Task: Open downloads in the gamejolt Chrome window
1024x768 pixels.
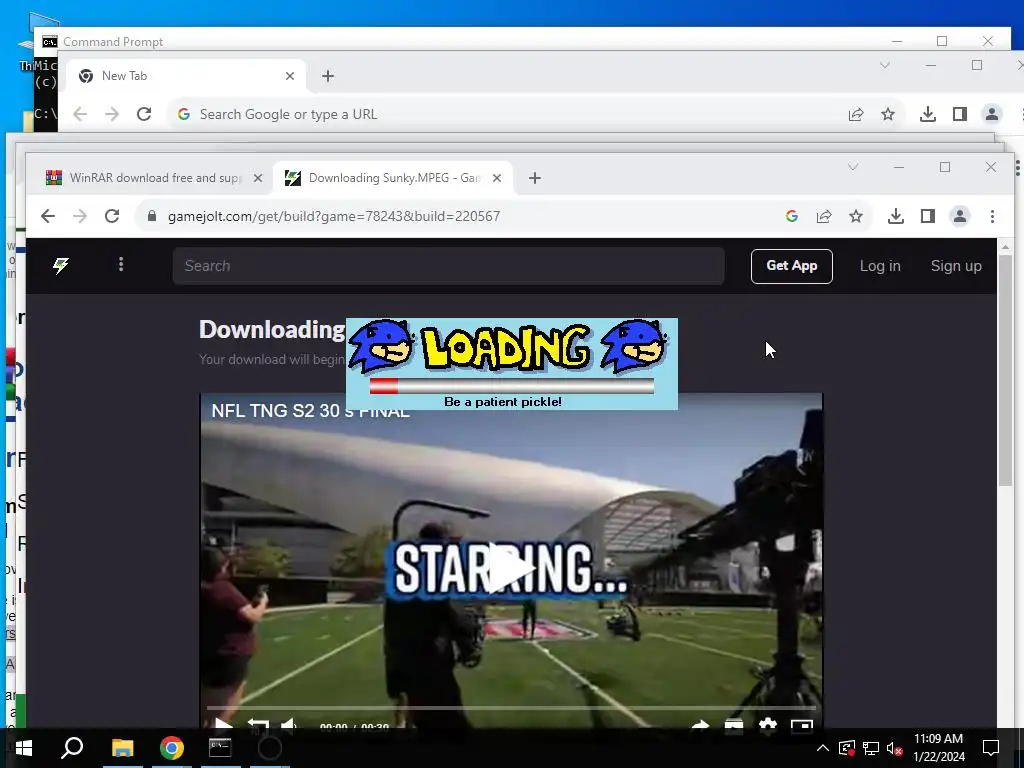Action: (896, 216)
